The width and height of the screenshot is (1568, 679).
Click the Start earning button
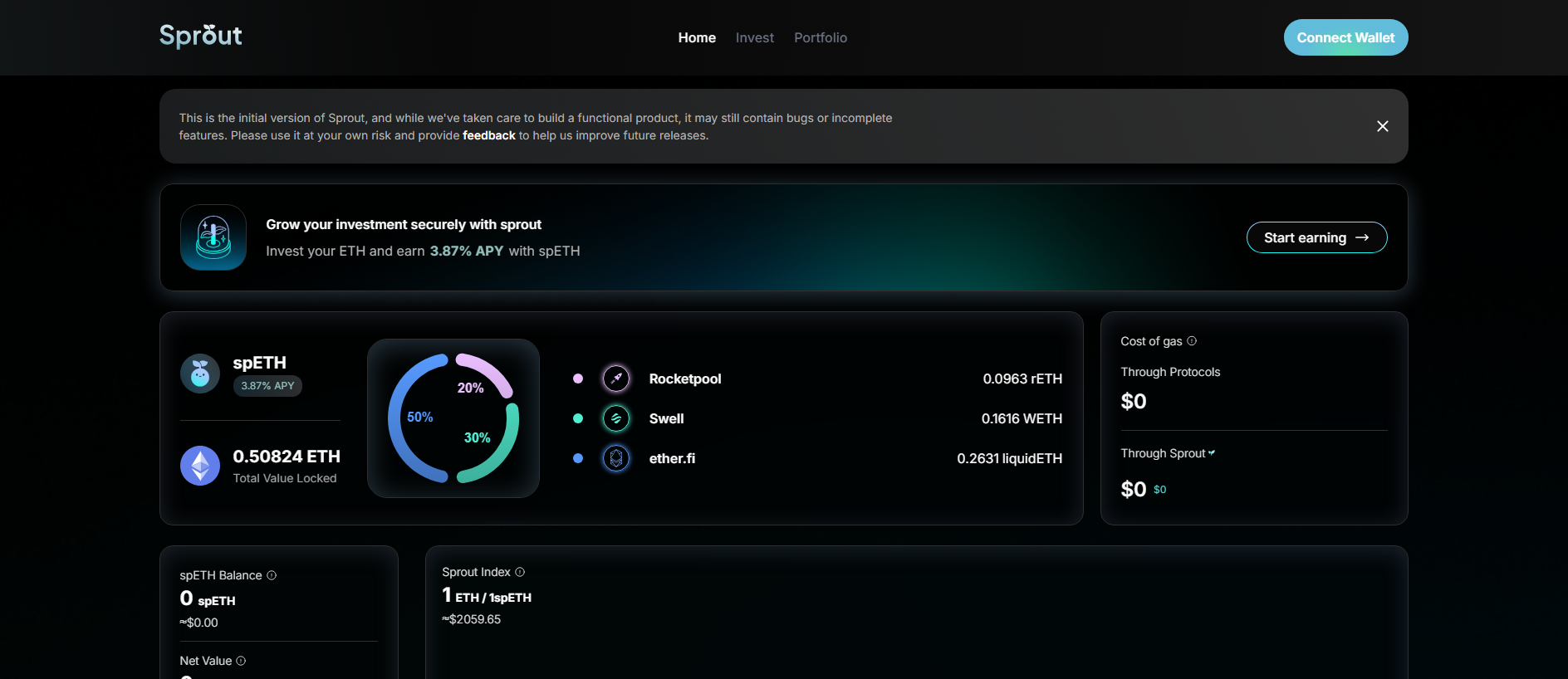tap(1316, 237)
